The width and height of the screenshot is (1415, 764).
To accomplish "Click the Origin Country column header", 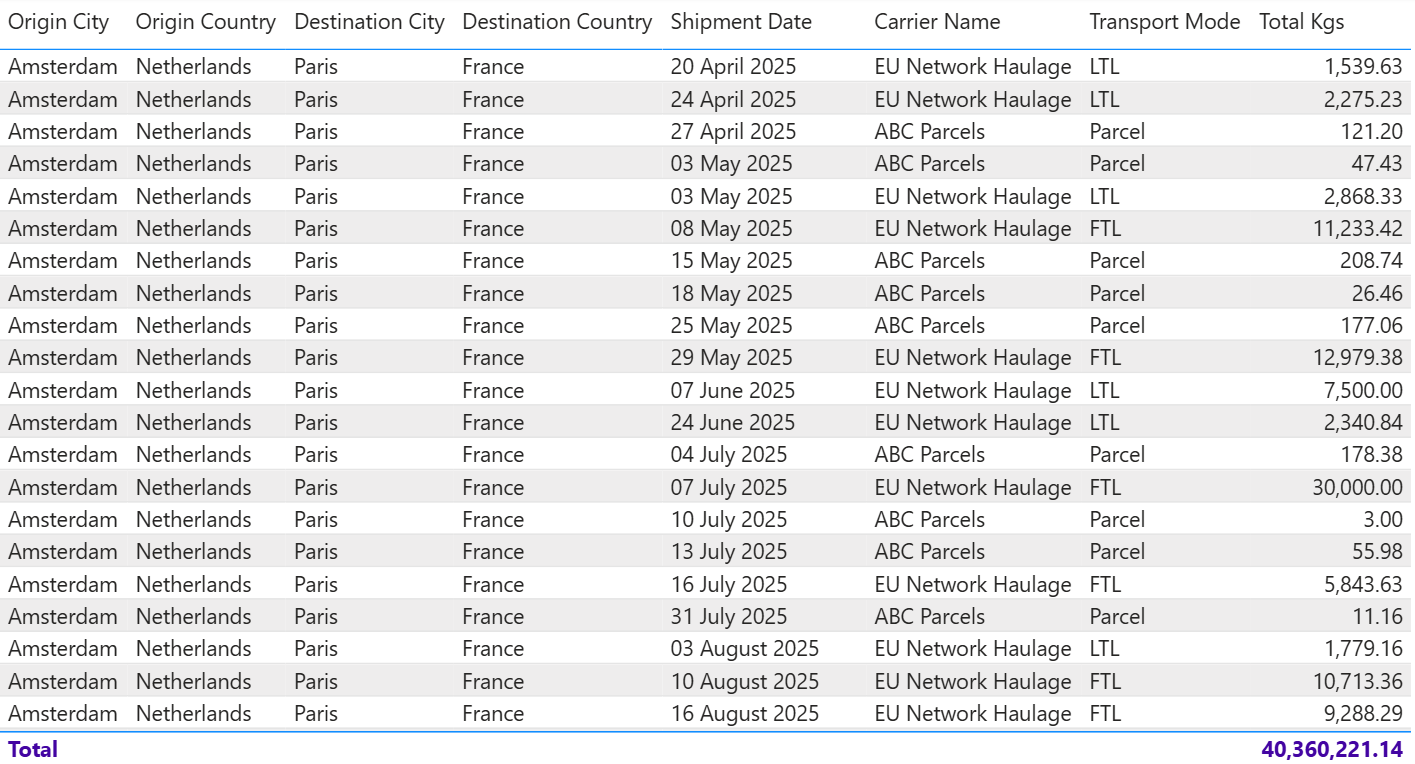I will pos(205,22).
